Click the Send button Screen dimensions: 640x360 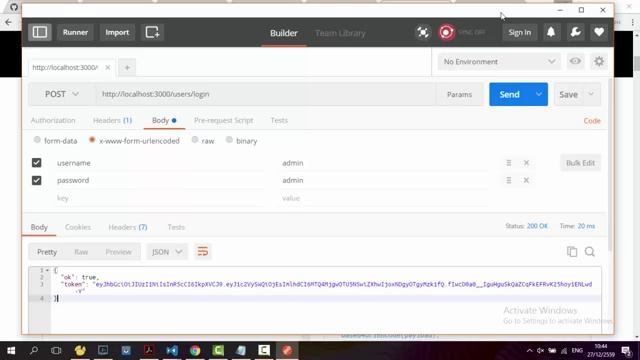509,94
